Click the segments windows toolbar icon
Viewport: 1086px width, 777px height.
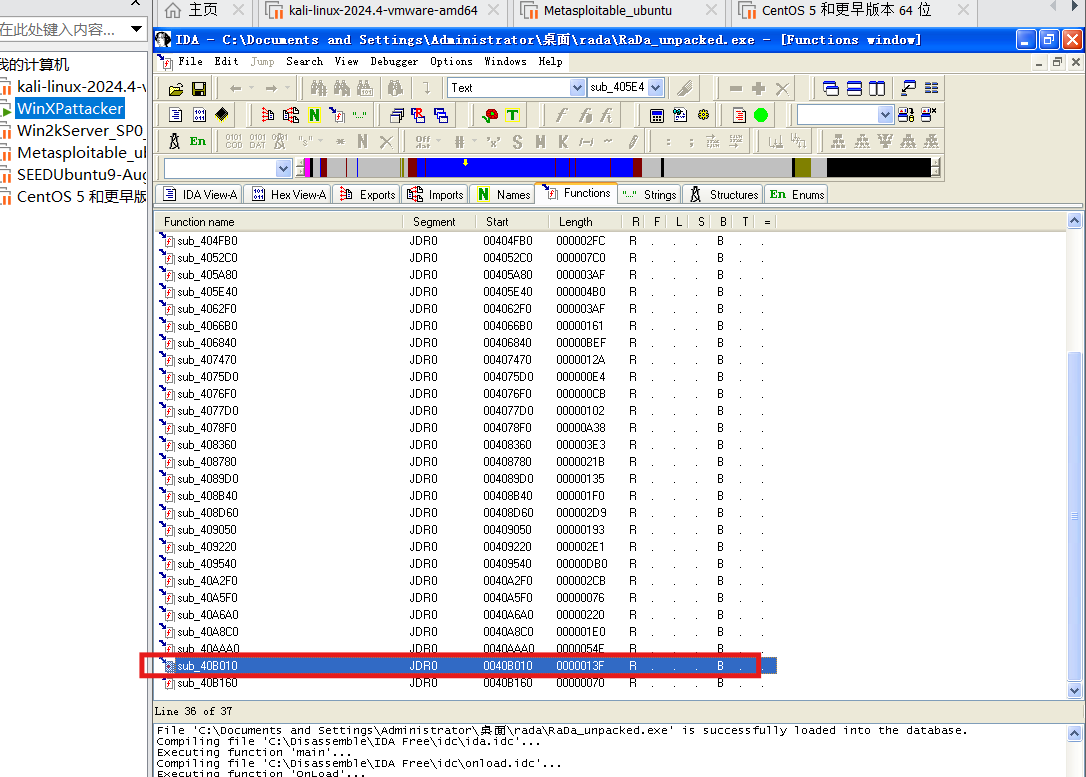(x=397, y=115)
